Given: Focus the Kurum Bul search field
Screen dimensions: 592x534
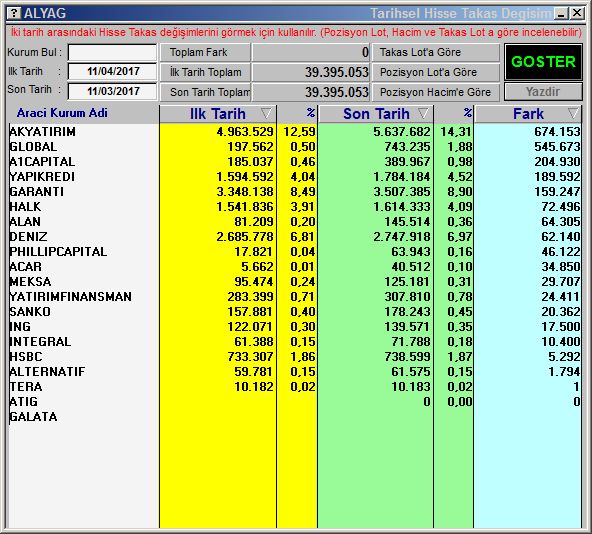Looking at the screenshot, I should [112, 52].
